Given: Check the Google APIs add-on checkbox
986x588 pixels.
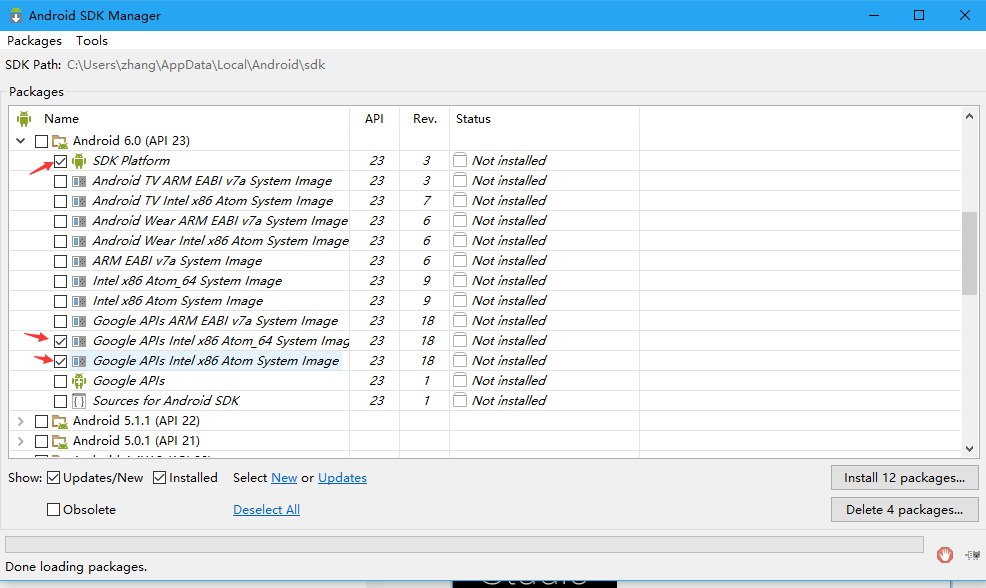Looking at the screenshot, I should (x=60, y=382).
